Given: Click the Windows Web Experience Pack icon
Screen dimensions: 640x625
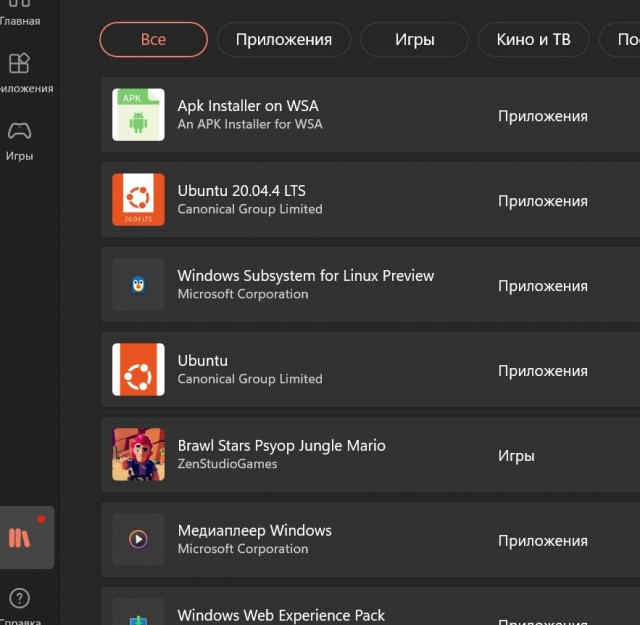Looking at the screenshot, I should tap(138, 612).
